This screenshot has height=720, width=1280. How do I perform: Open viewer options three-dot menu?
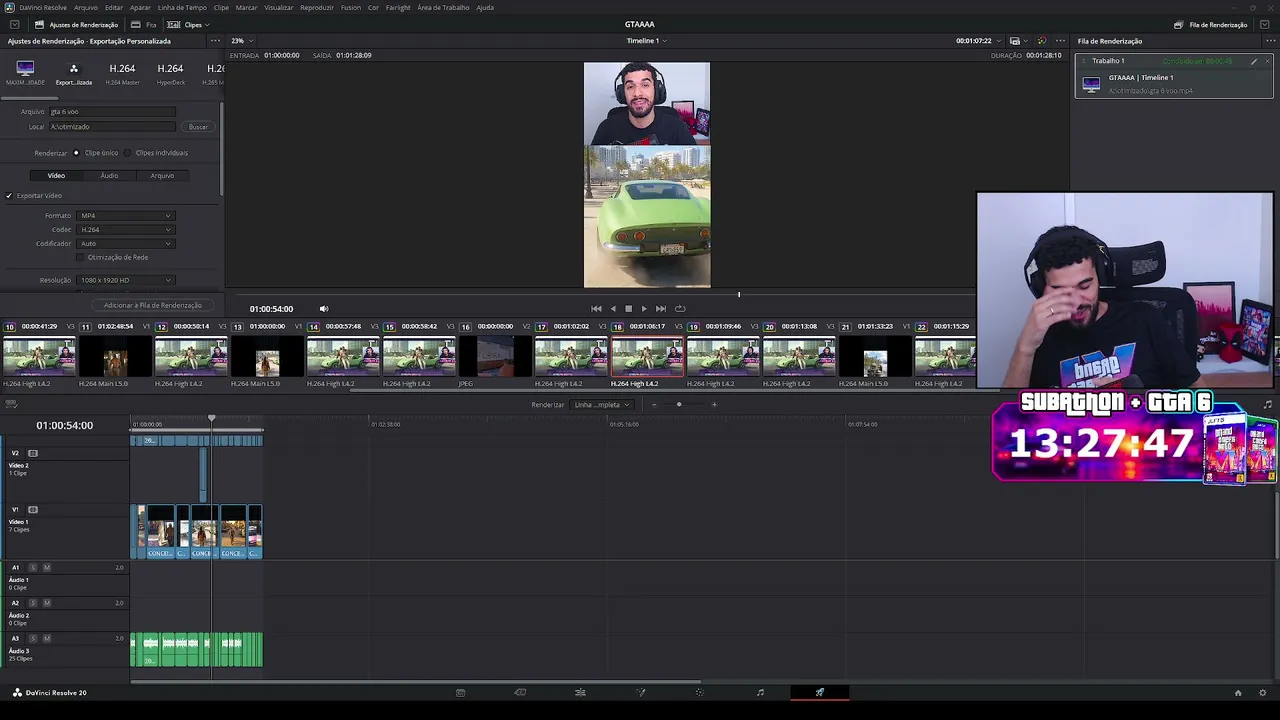(x=1060, y=41)
